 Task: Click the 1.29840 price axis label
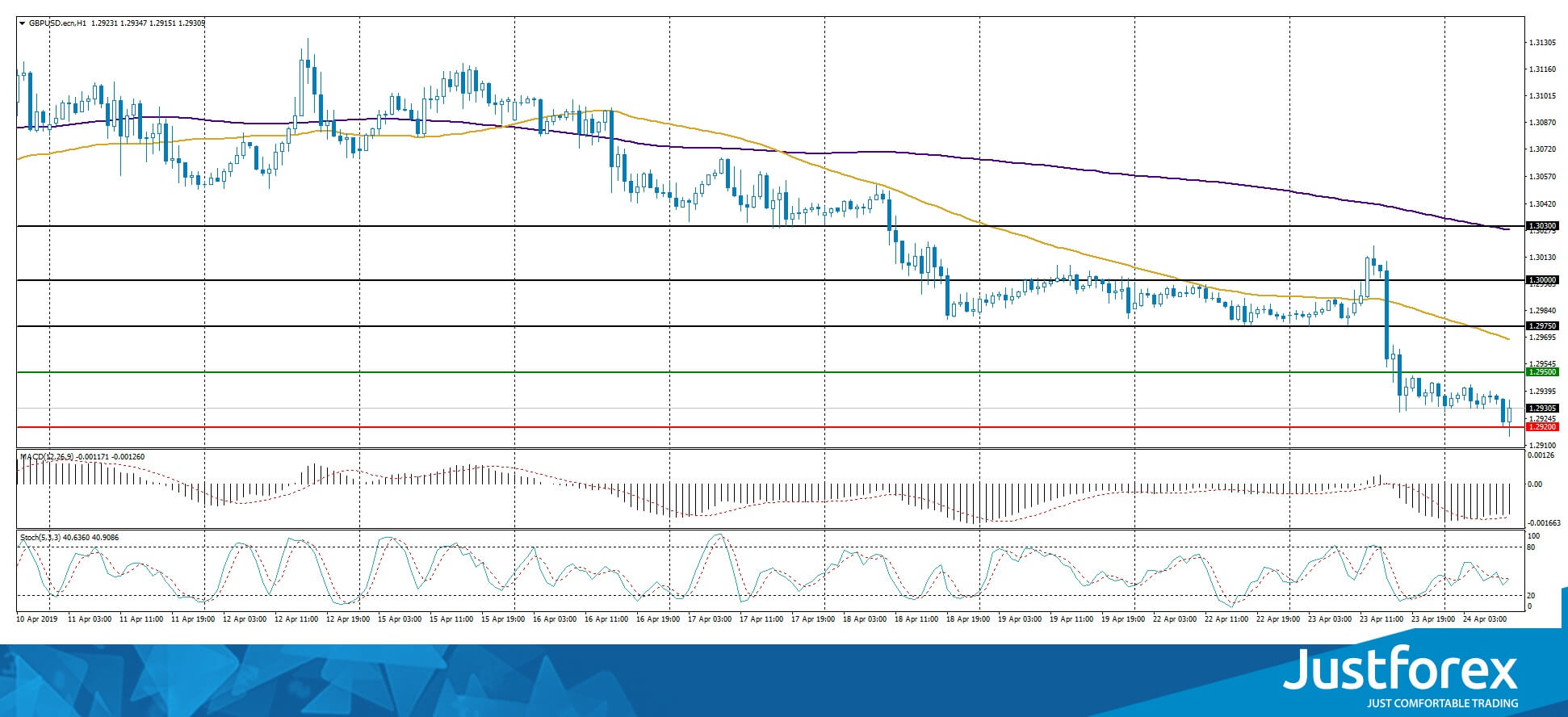pyautogui.click(x=1543, y=311)
